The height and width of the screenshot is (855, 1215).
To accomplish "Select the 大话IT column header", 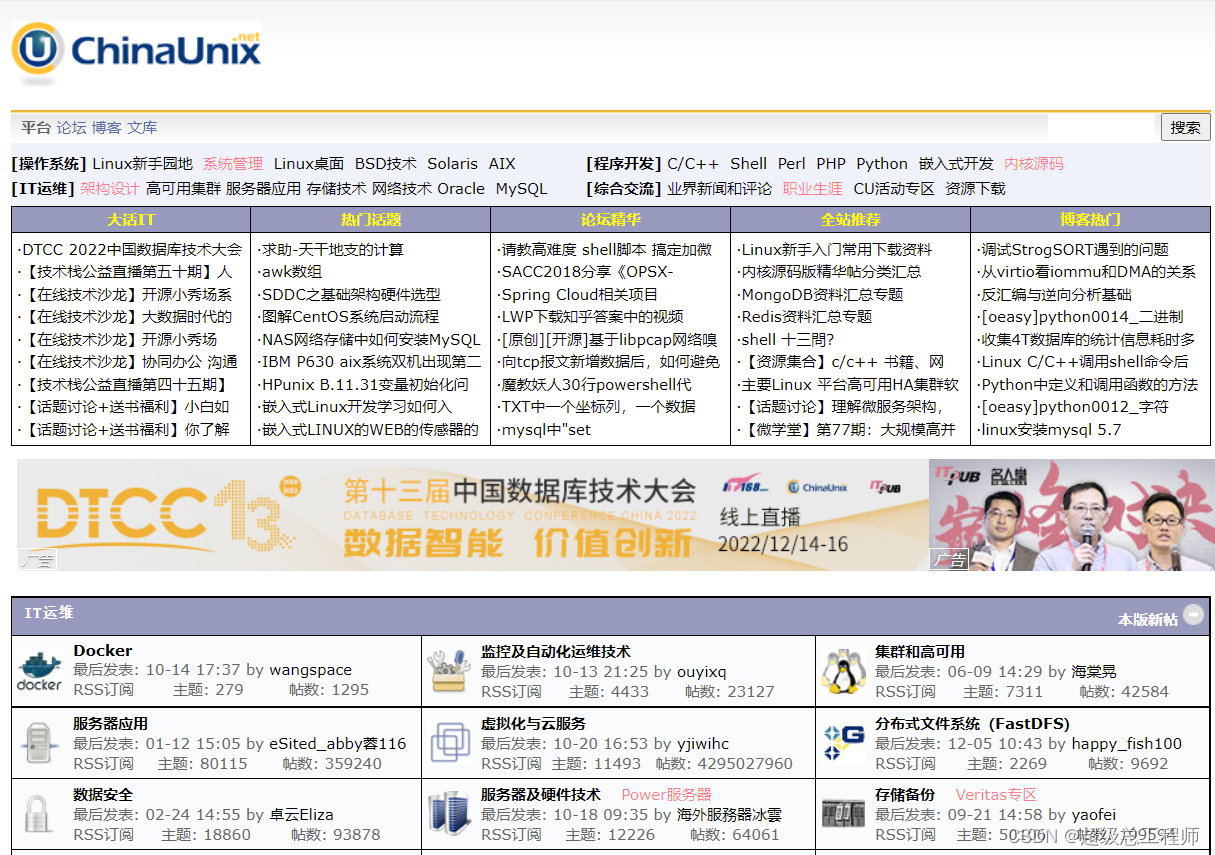I will pyautogui.click(x=131, y=219).
